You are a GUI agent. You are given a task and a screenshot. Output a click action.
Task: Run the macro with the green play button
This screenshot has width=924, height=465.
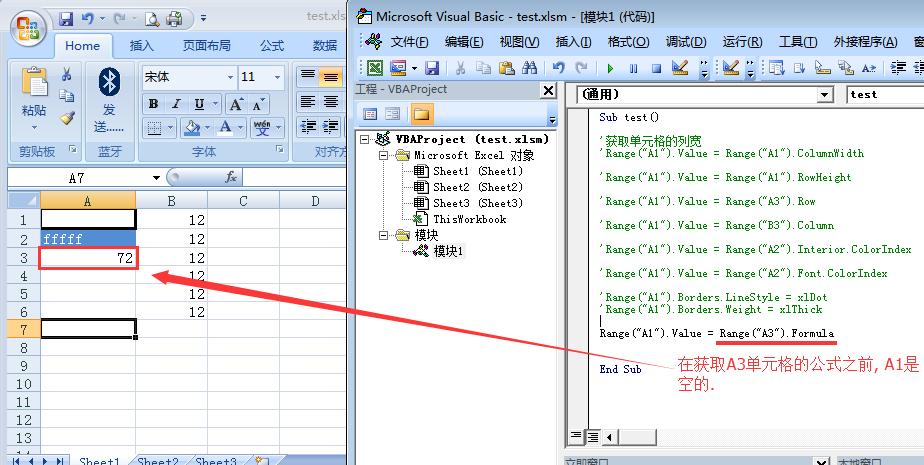(x=610, y=68)
